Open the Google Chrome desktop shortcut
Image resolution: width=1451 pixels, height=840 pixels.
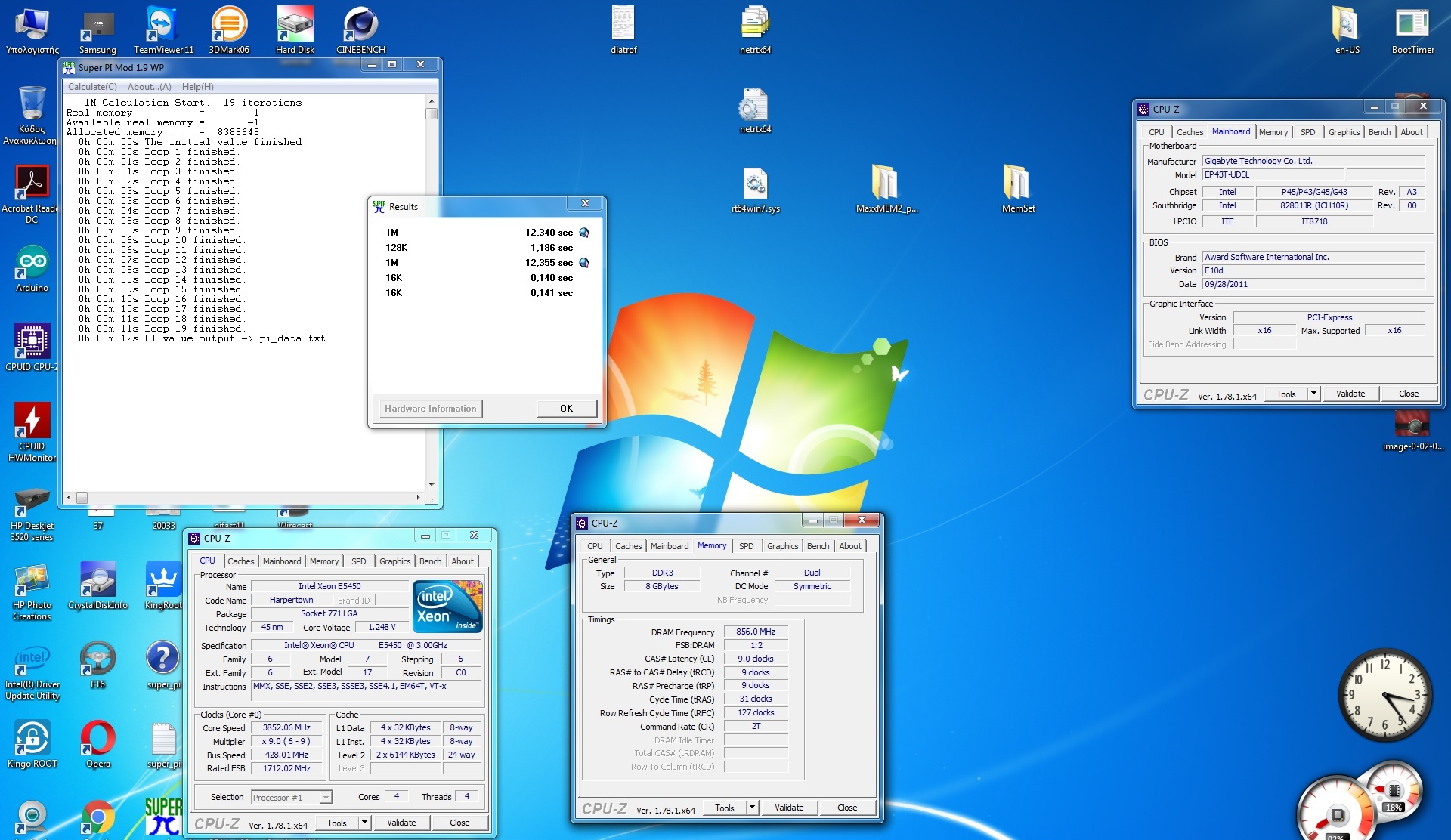coord(98,819)
